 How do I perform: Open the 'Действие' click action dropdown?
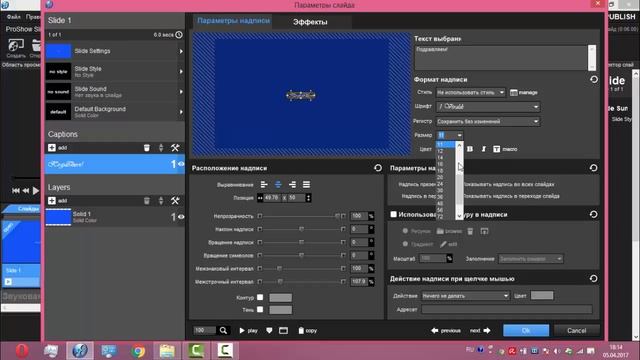[465, 296]
